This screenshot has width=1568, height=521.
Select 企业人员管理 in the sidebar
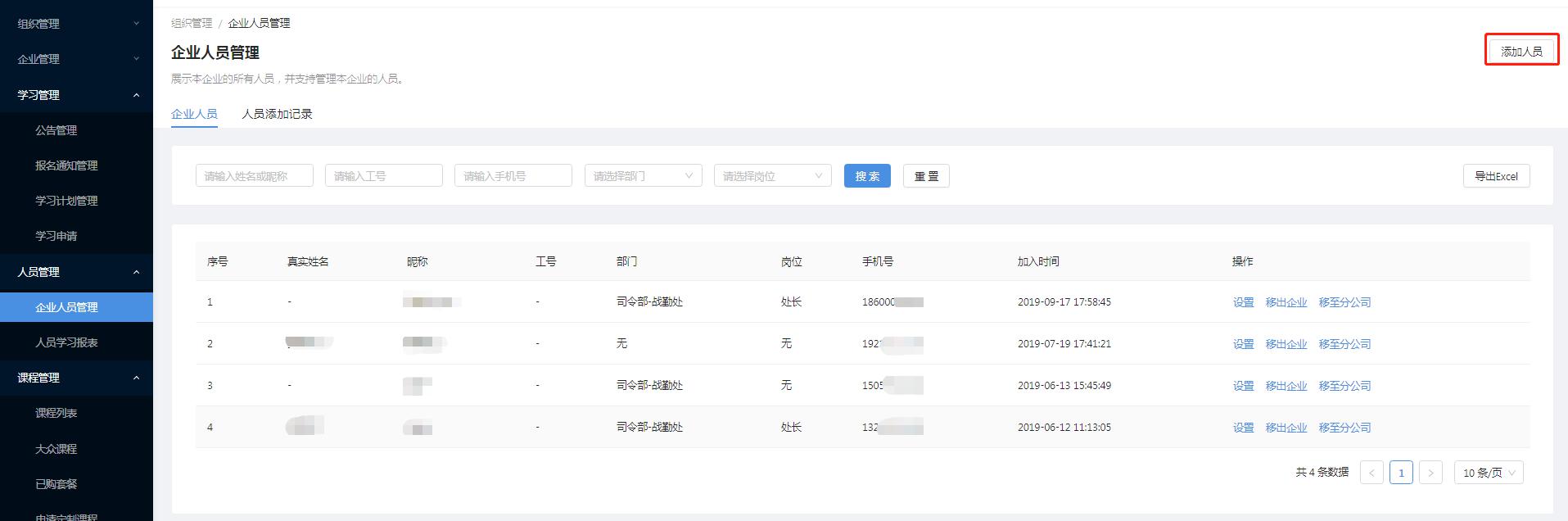76,307
